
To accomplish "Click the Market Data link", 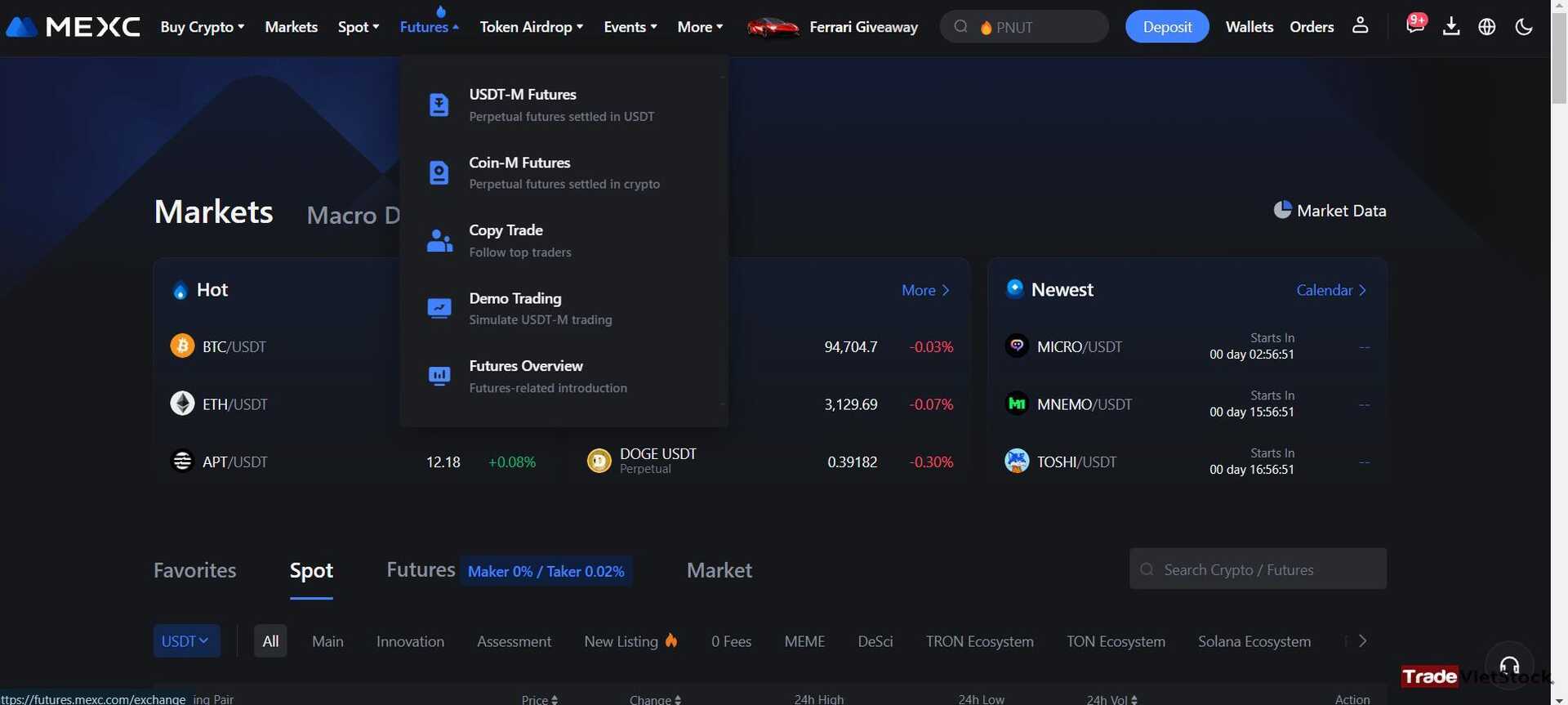I will click(1341, 211).
